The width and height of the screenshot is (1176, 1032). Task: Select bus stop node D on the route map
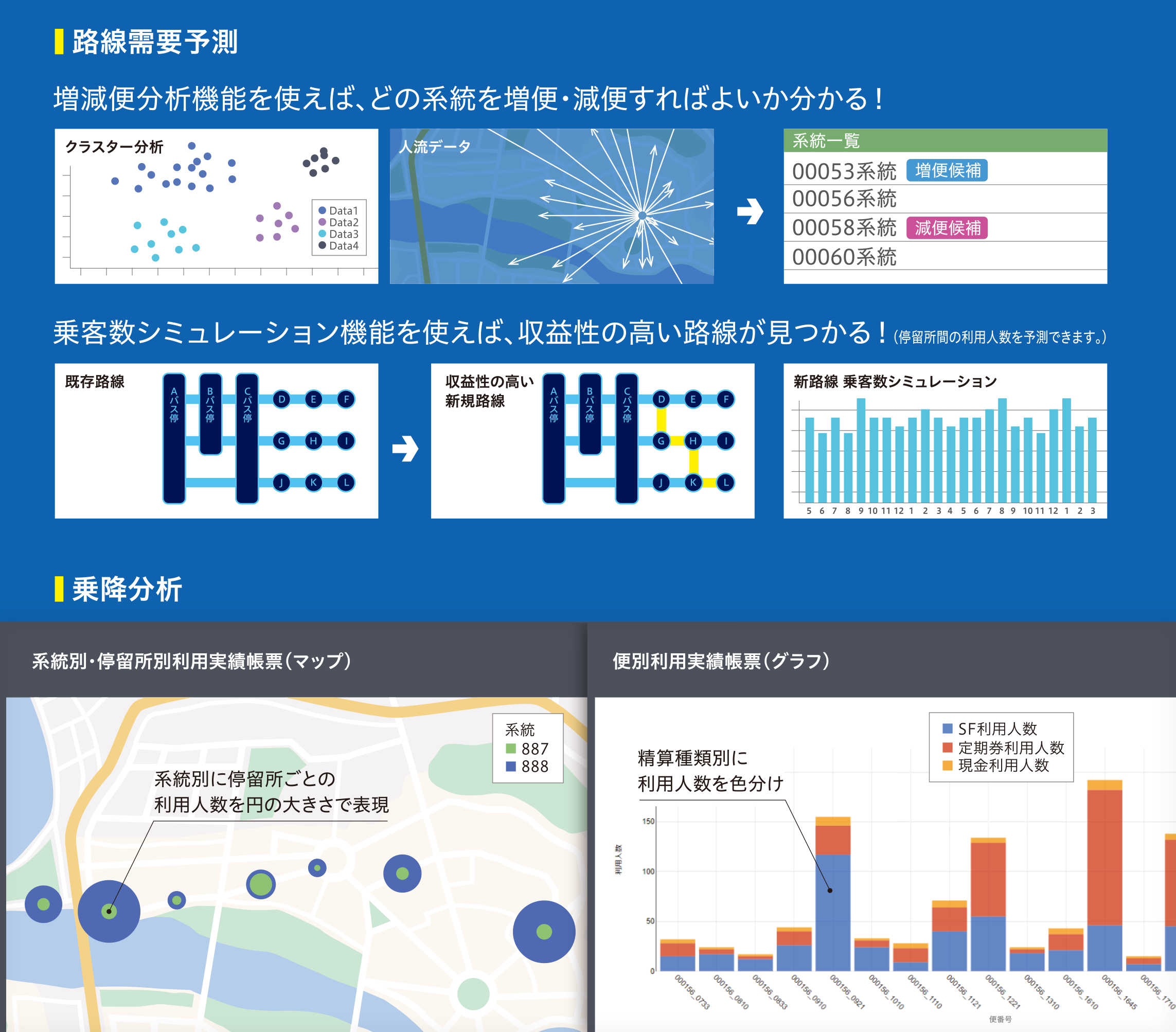(x=283, y=398)
